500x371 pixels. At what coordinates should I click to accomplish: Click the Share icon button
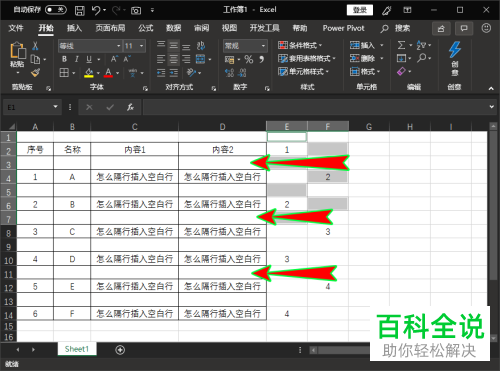click(x=441, y=29)
